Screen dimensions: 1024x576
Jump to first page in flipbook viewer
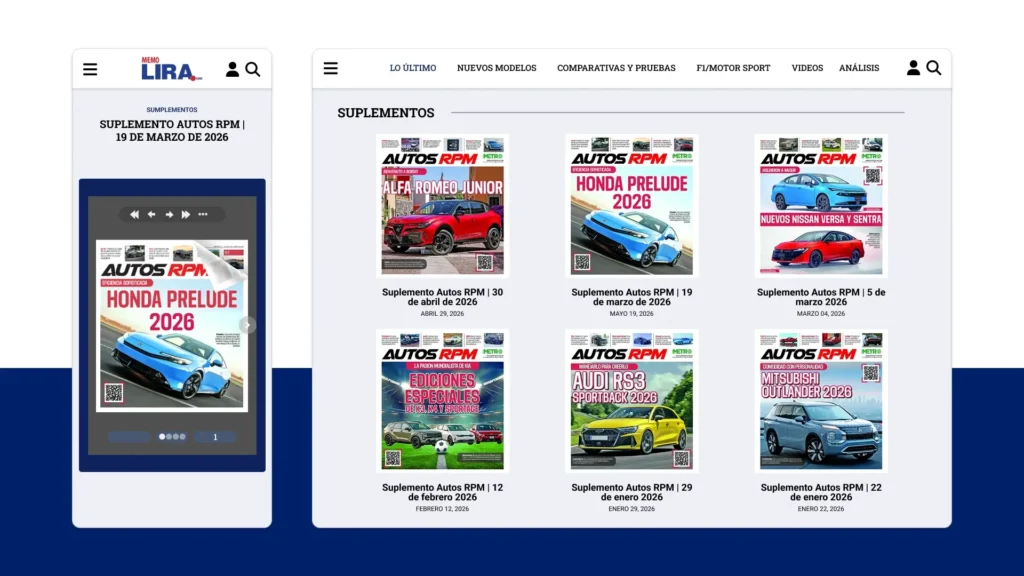[x=134, y=214]
